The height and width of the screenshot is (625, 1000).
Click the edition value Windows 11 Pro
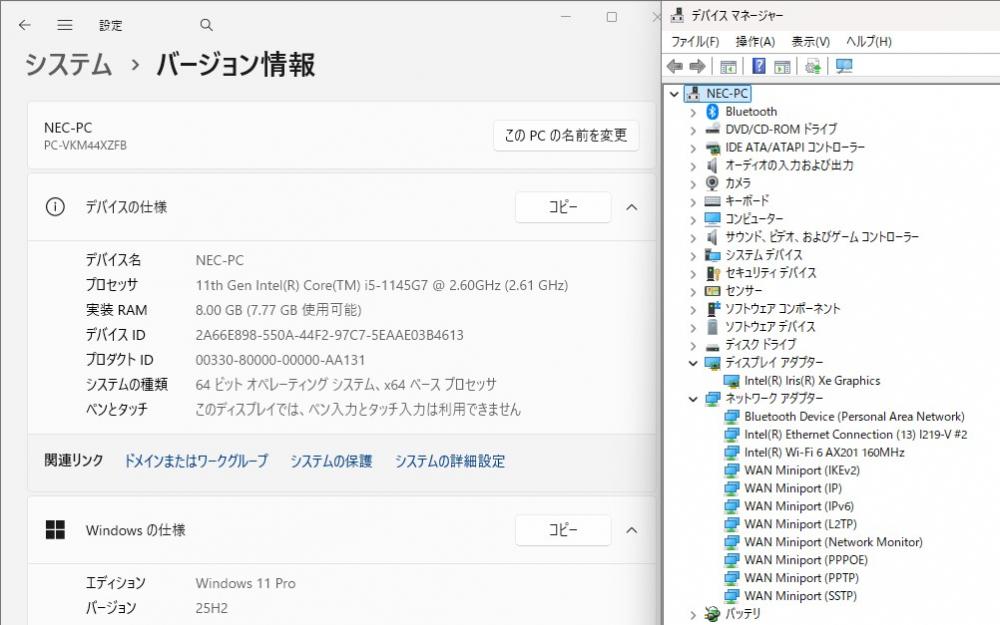[x=246, y=583]
